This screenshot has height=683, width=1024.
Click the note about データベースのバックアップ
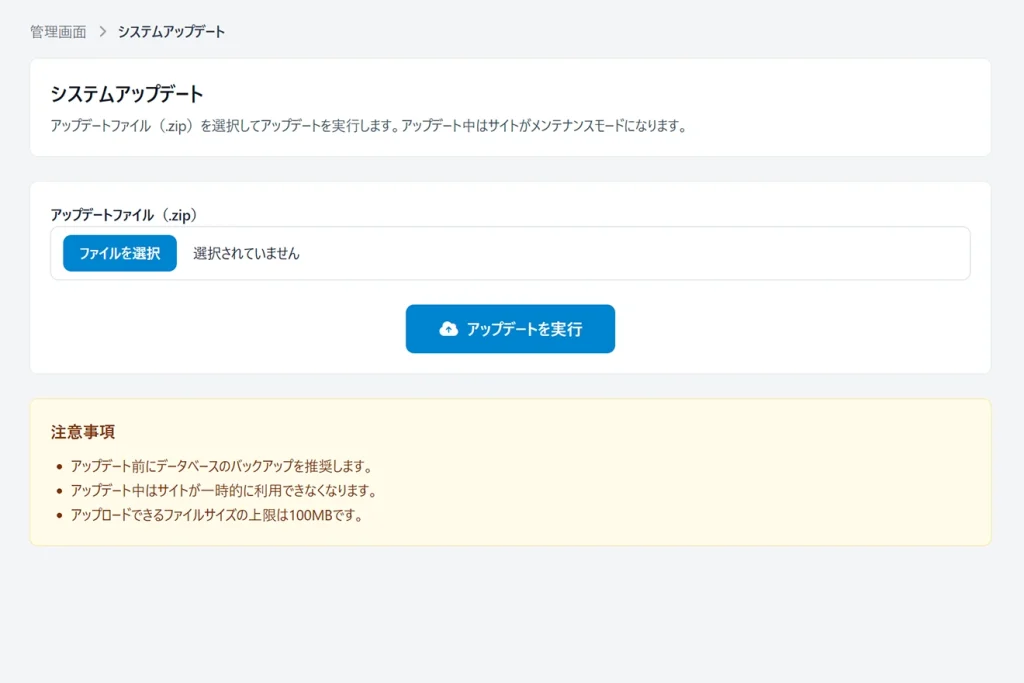[222, 466]
